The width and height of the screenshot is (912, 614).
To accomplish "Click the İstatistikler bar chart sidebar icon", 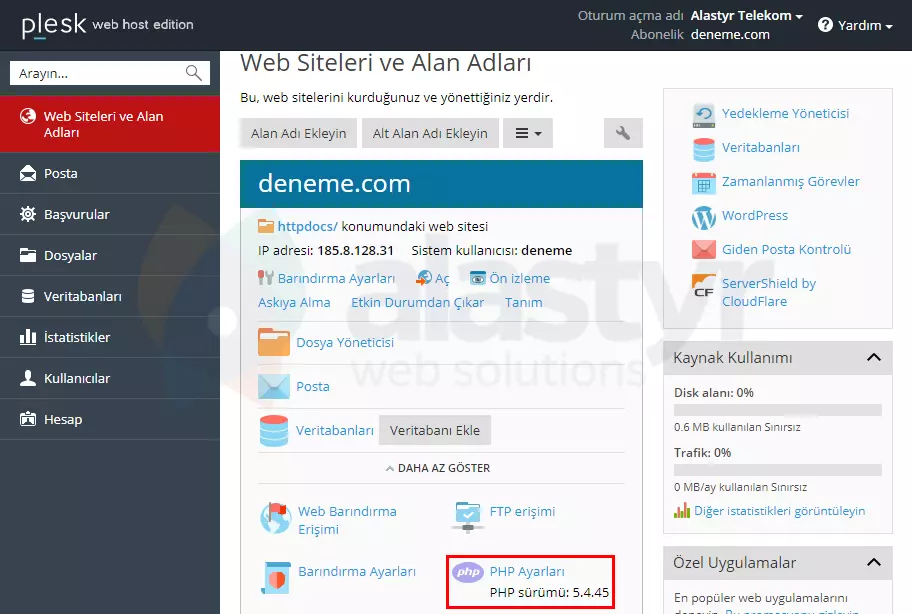I will [x=27, y=337].
